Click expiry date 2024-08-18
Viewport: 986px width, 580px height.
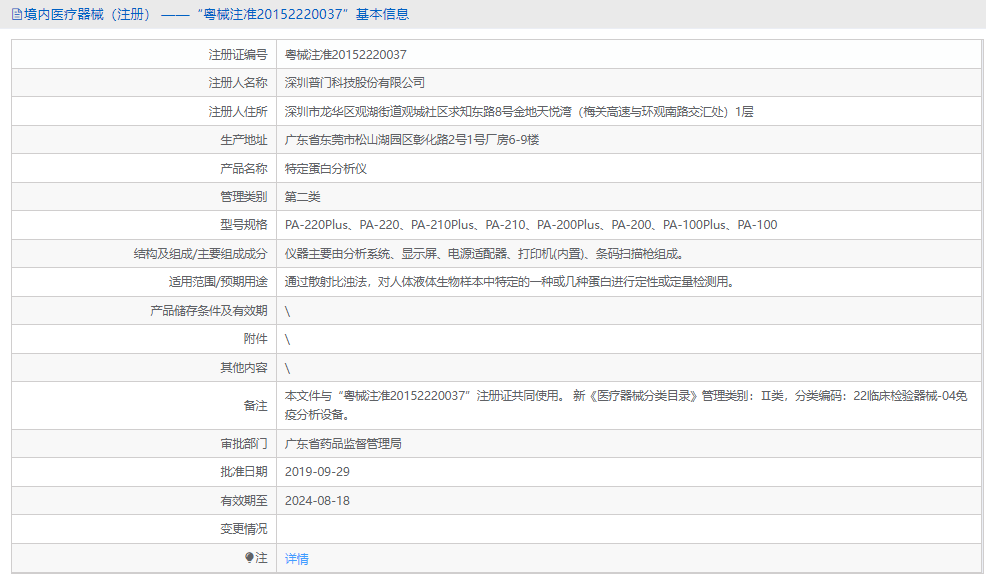click(x=318, y=500)
